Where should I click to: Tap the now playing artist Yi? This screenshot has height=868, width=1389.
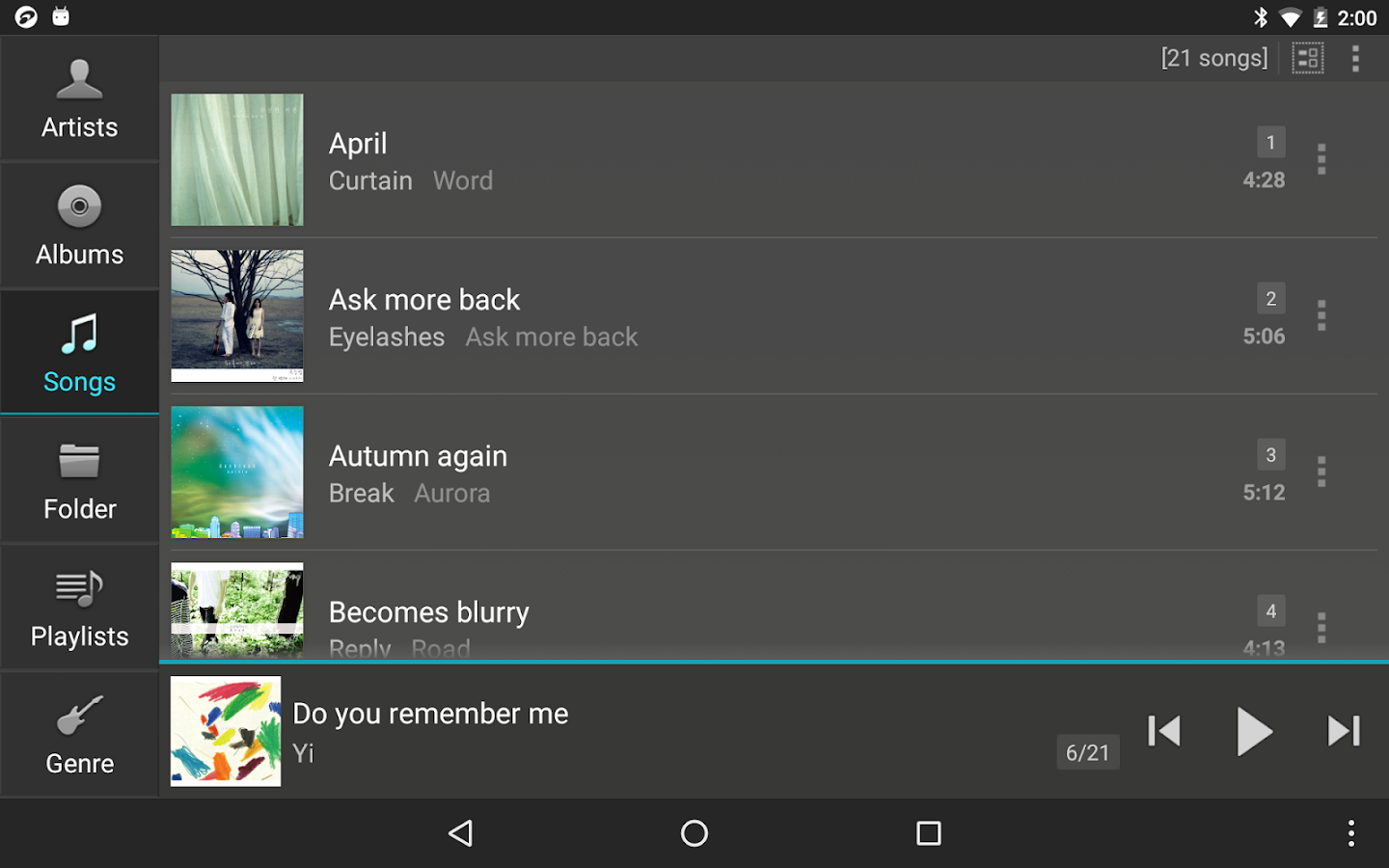tap(303, 753)
